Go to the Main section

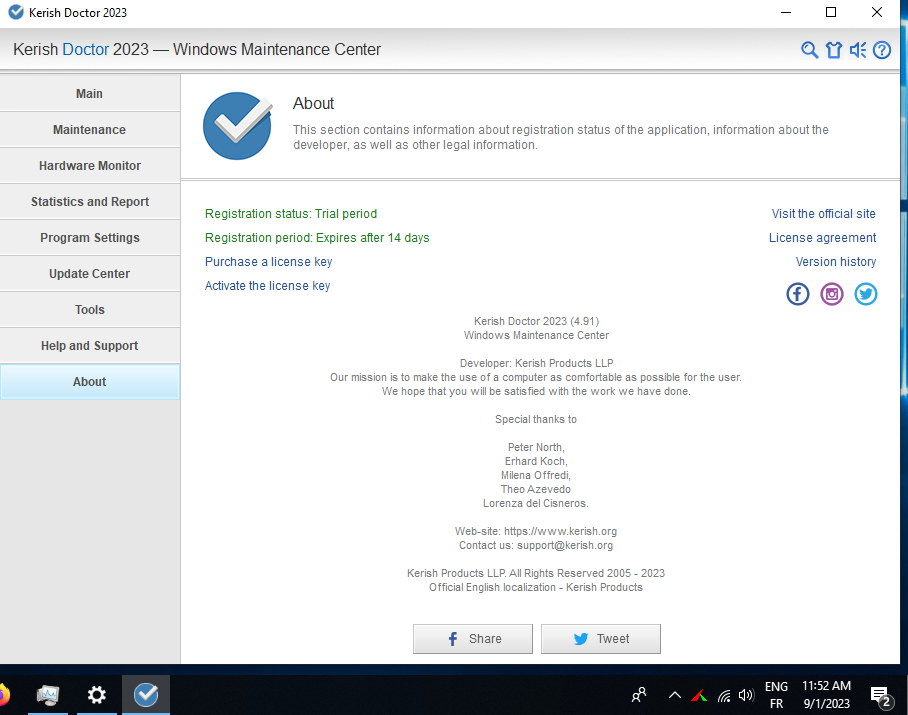(90, 94)
